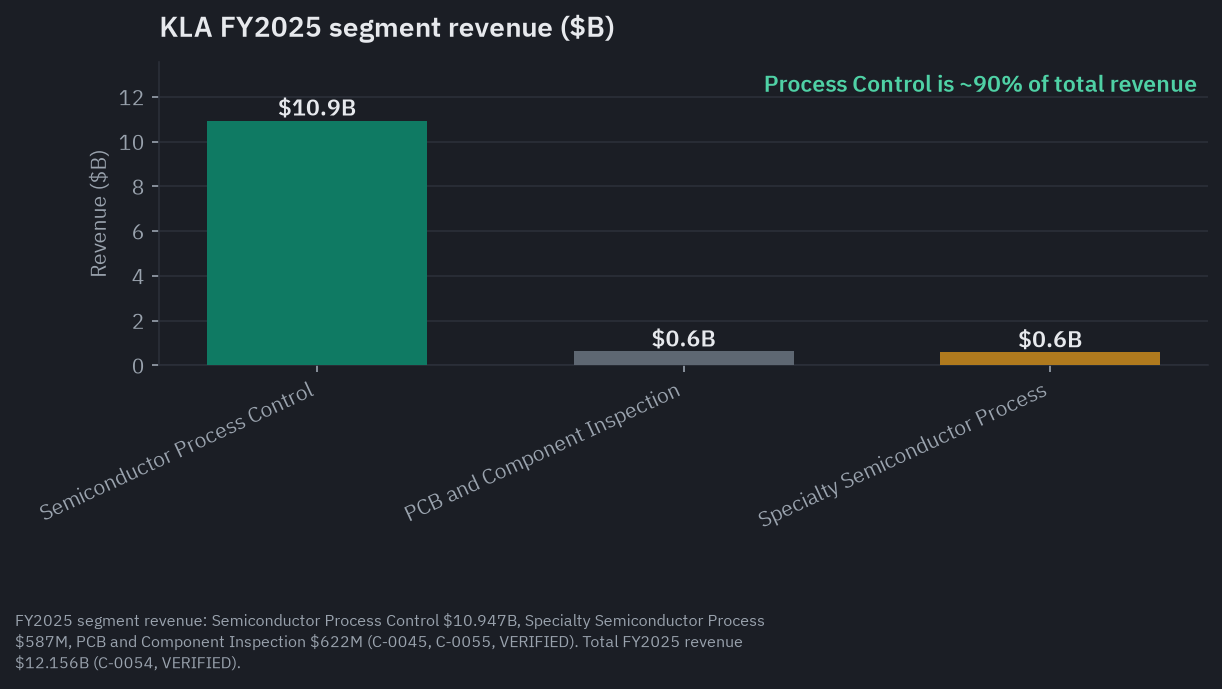Image resolution: width=1222 pixels, height=689 pixels.
Task: Click the 'Specialty Semiconductor Process' x-axis label
Action: click(x=903, y=455)
